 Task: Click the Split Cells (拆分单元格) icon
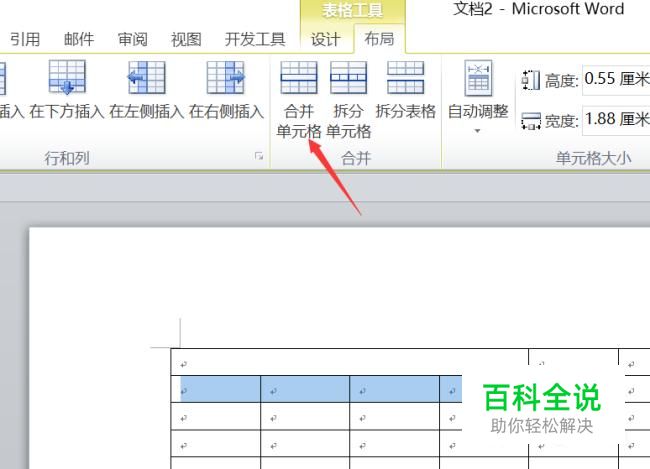[x=349, y=77]
